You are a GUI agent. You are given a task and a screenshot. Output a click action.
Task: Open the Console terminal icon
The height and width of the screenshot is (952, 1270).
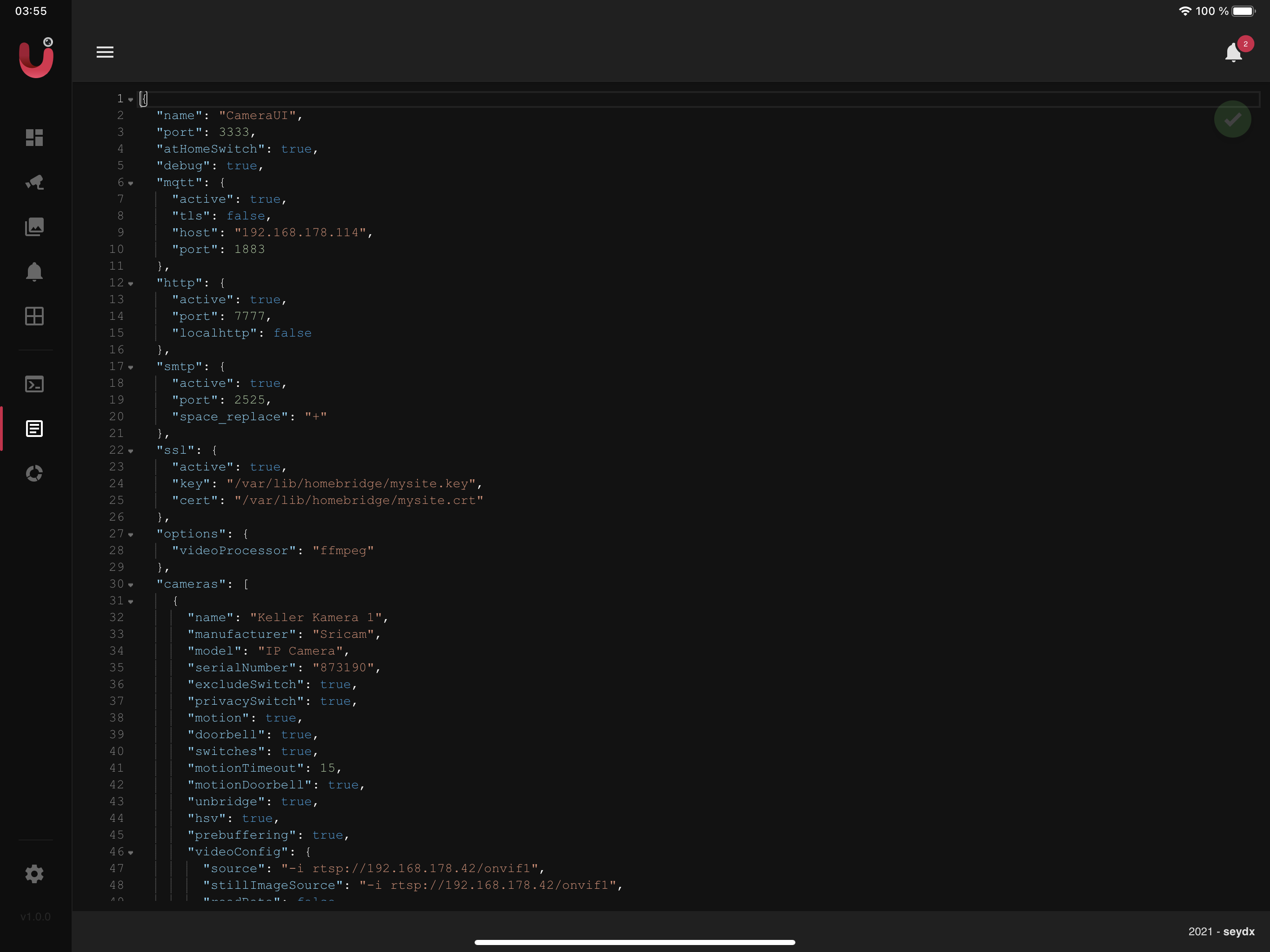(x=34, y=384)
